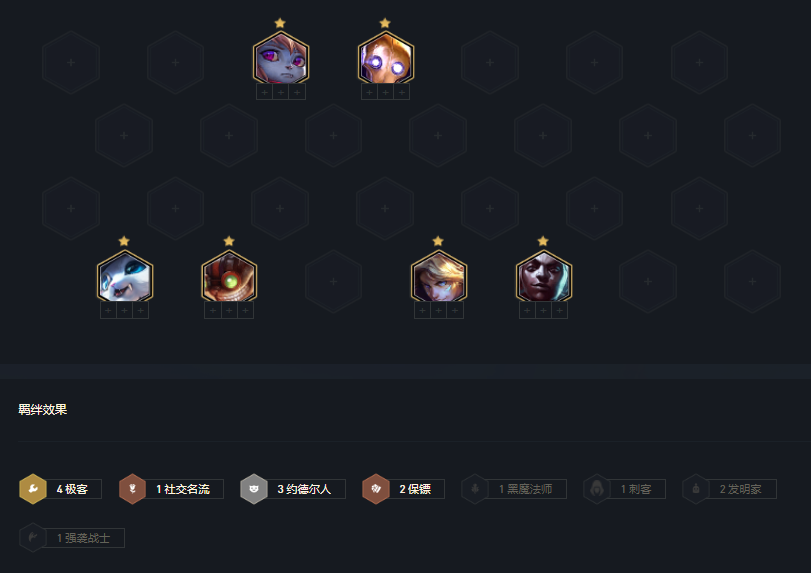The width and height of the screenshot is (811, 573).
Task: Add item to Blitzcrank's middle item slot
Action: coord(386,92)
